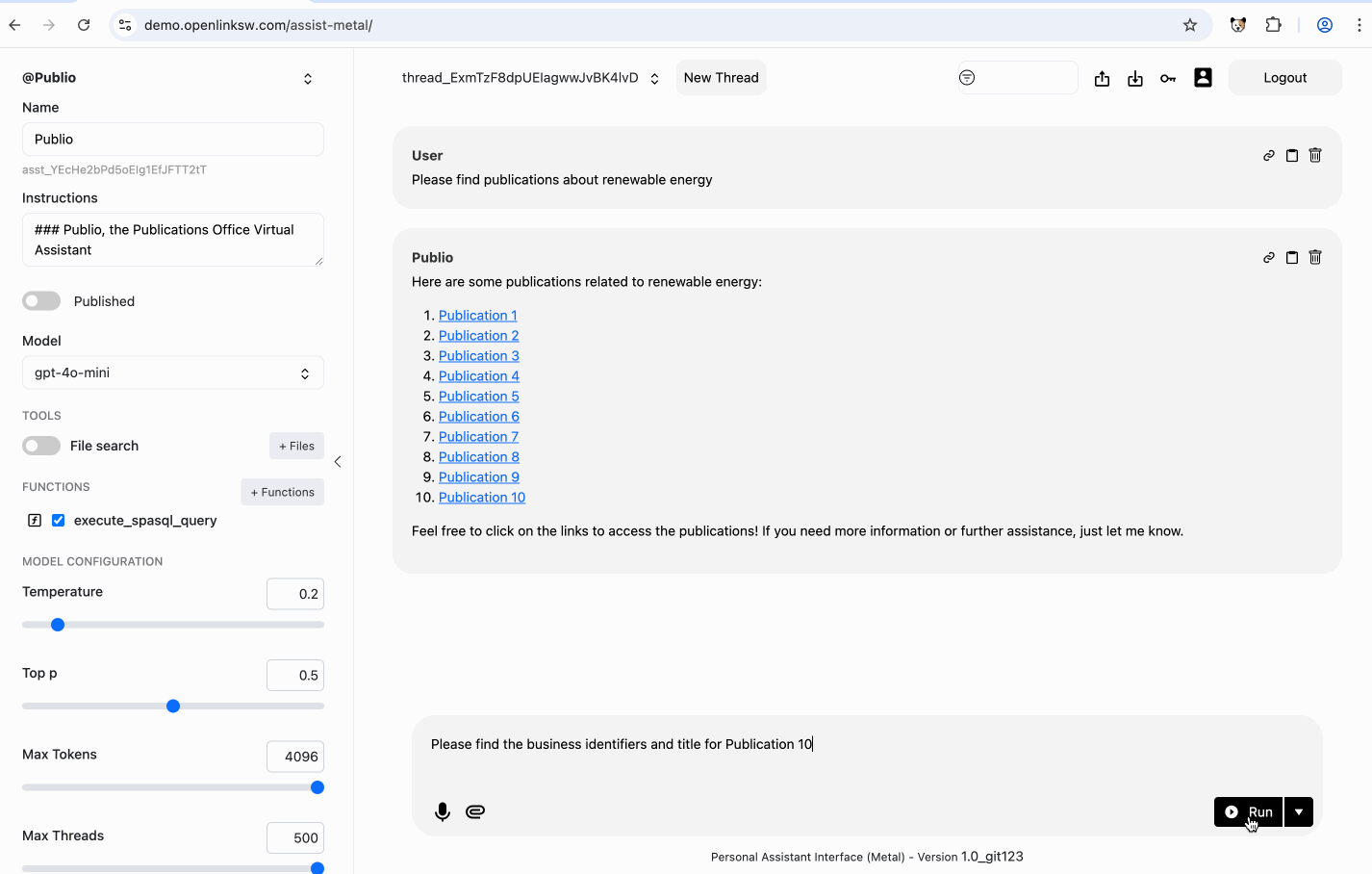The image size is (1372, 874).
Task: Open the browser three-dot menu
Action: pyautogui.click(x=1359, y=25)
